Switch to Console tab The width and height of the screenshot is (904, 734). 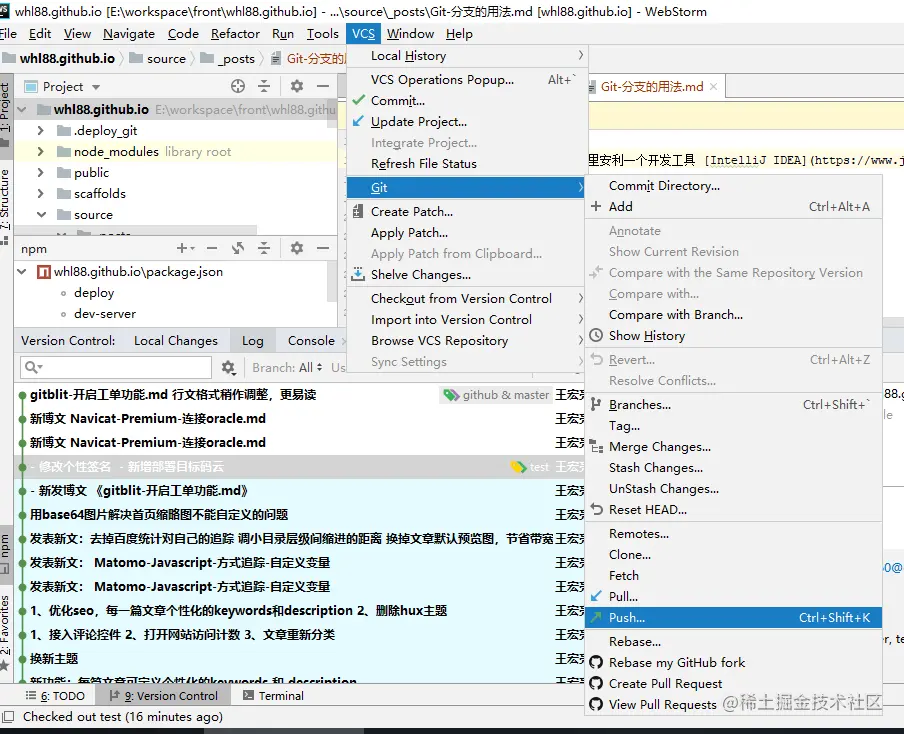311,341
